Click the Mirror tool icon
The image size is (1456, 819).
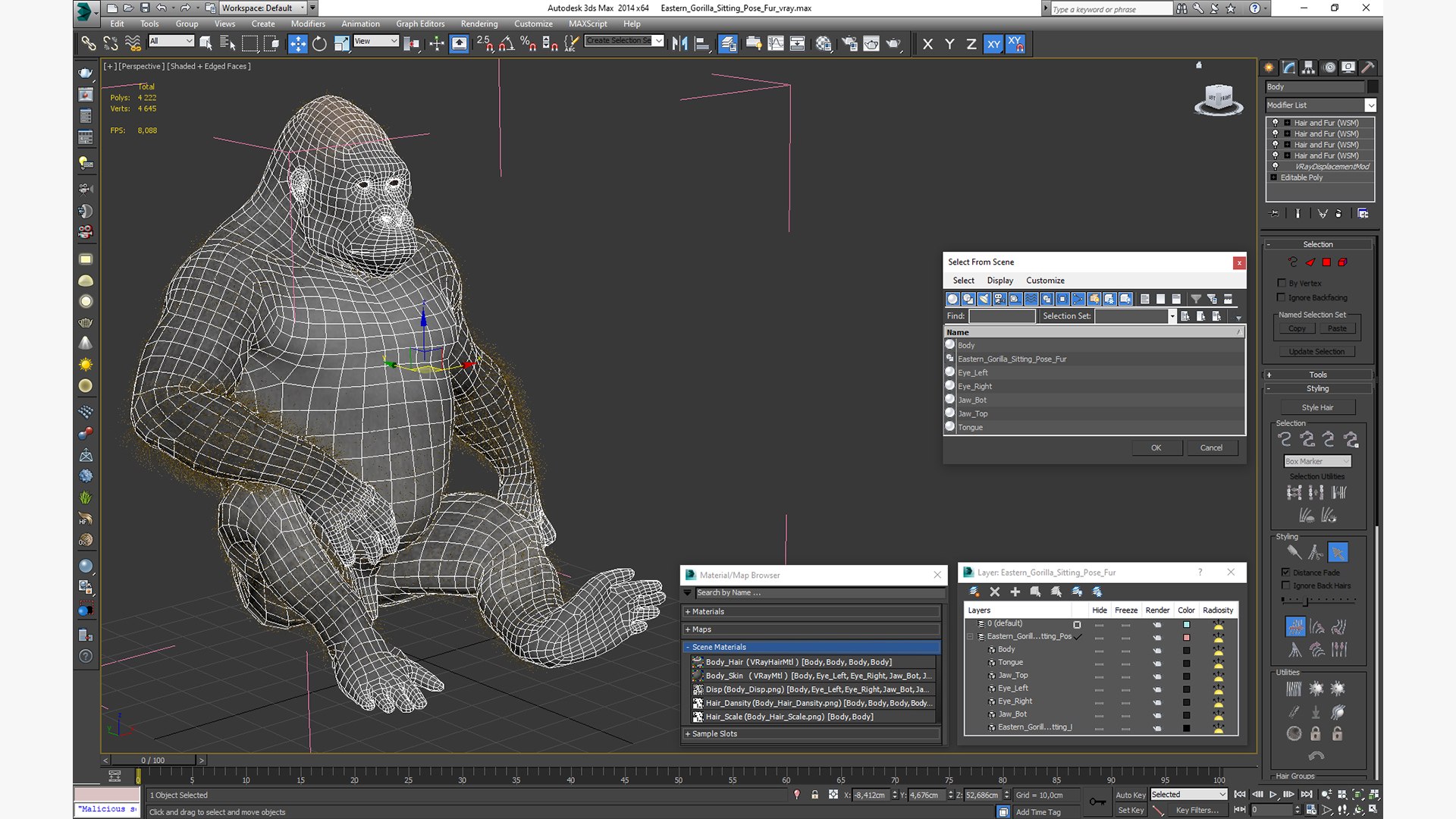coord(679,44)
